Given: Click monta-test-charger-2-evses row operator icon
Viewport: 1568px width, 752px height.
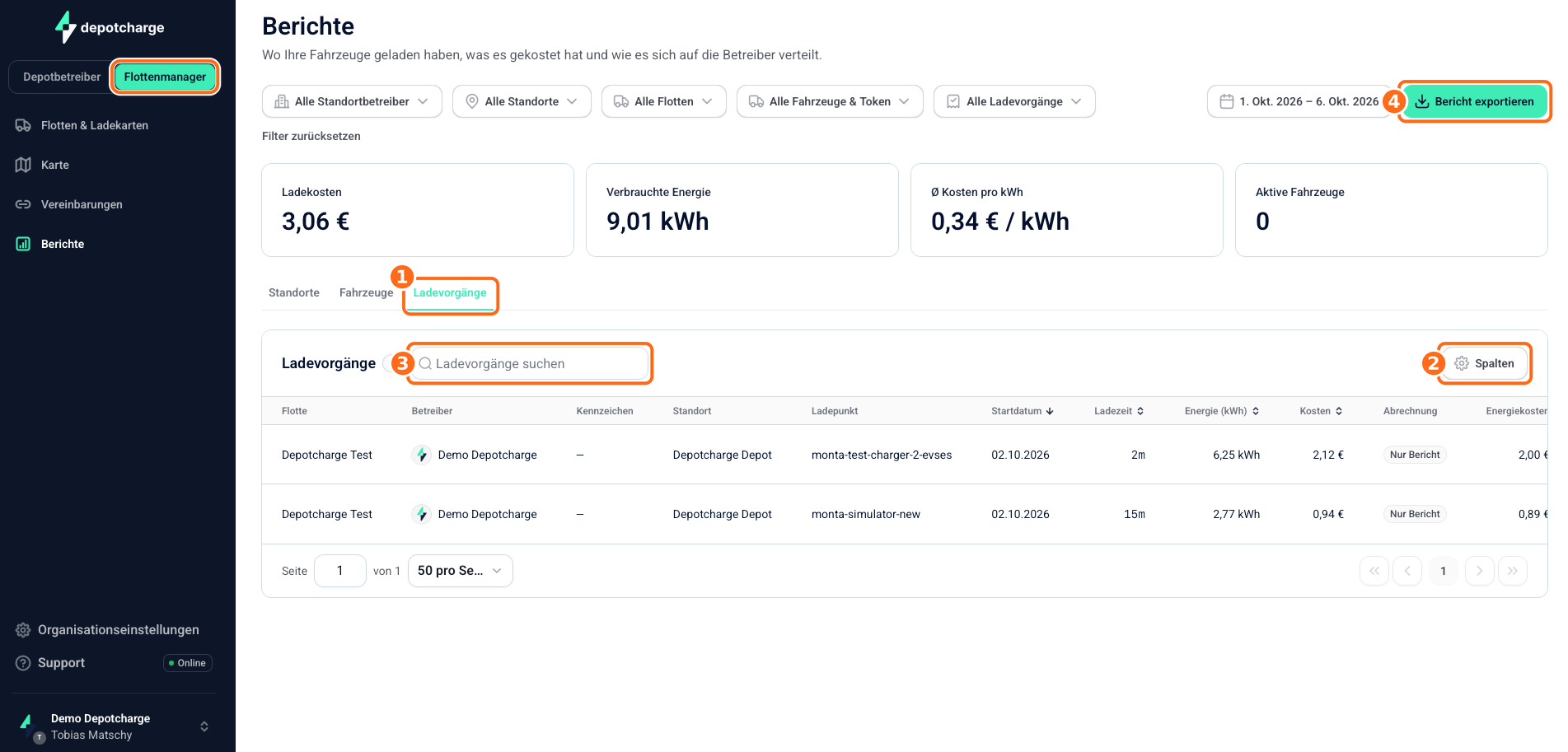Looking at the screenshot, I should [422, 455].
